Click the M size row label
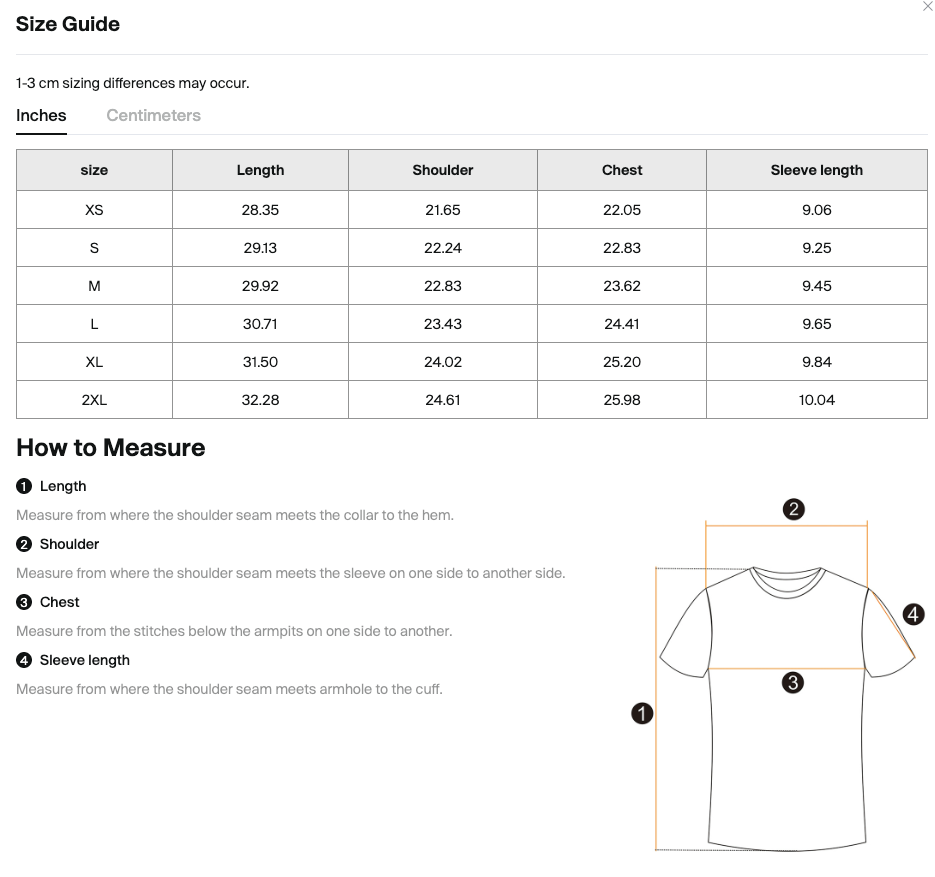 [x=94, y=286]
